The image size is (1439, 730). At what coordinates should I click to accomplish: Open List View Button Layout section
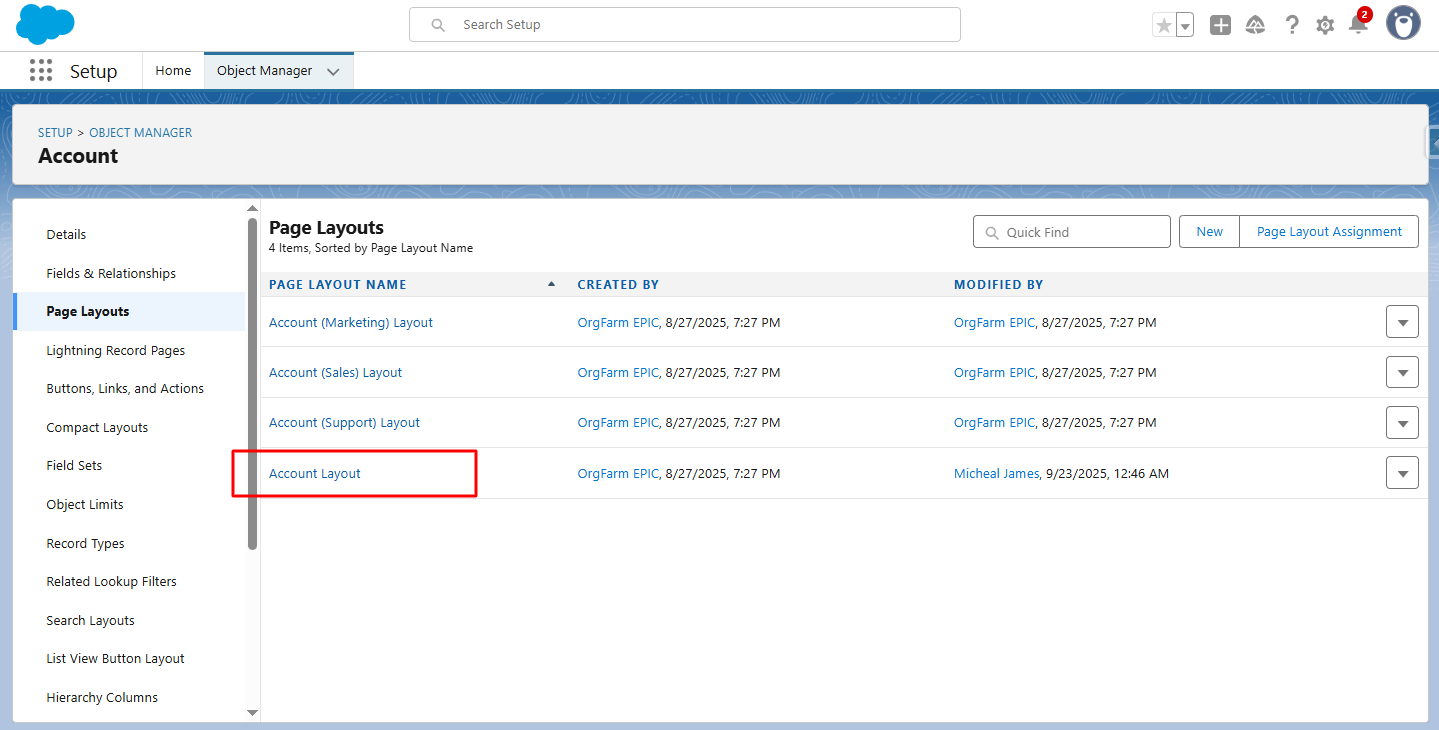pyautogui.click(x=115, y=659)
